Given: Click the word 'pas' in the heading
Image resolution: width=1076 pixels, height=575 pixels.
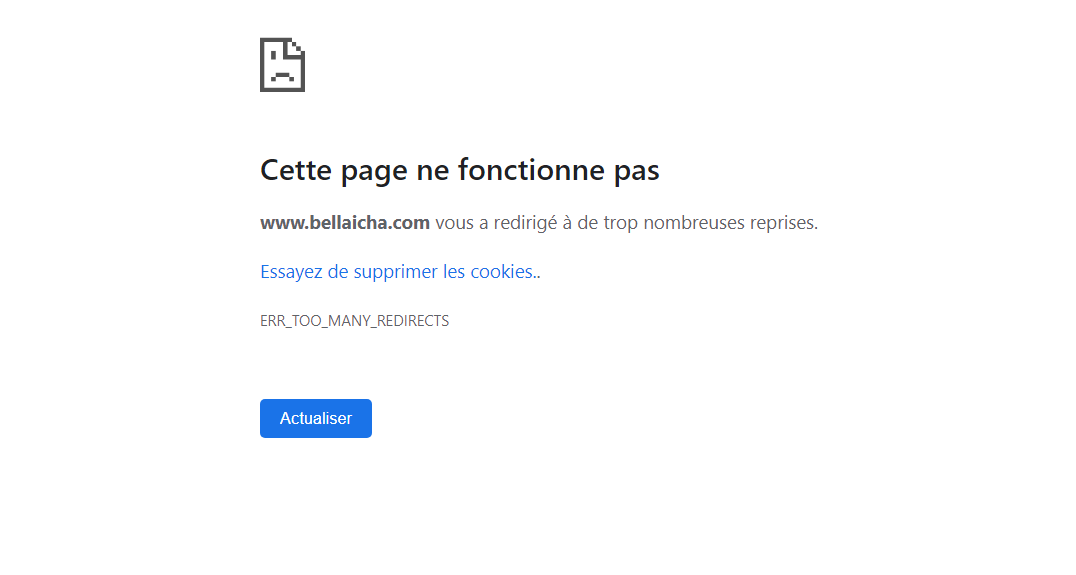Looking at the screenshot, I should (x=637, y=172).
